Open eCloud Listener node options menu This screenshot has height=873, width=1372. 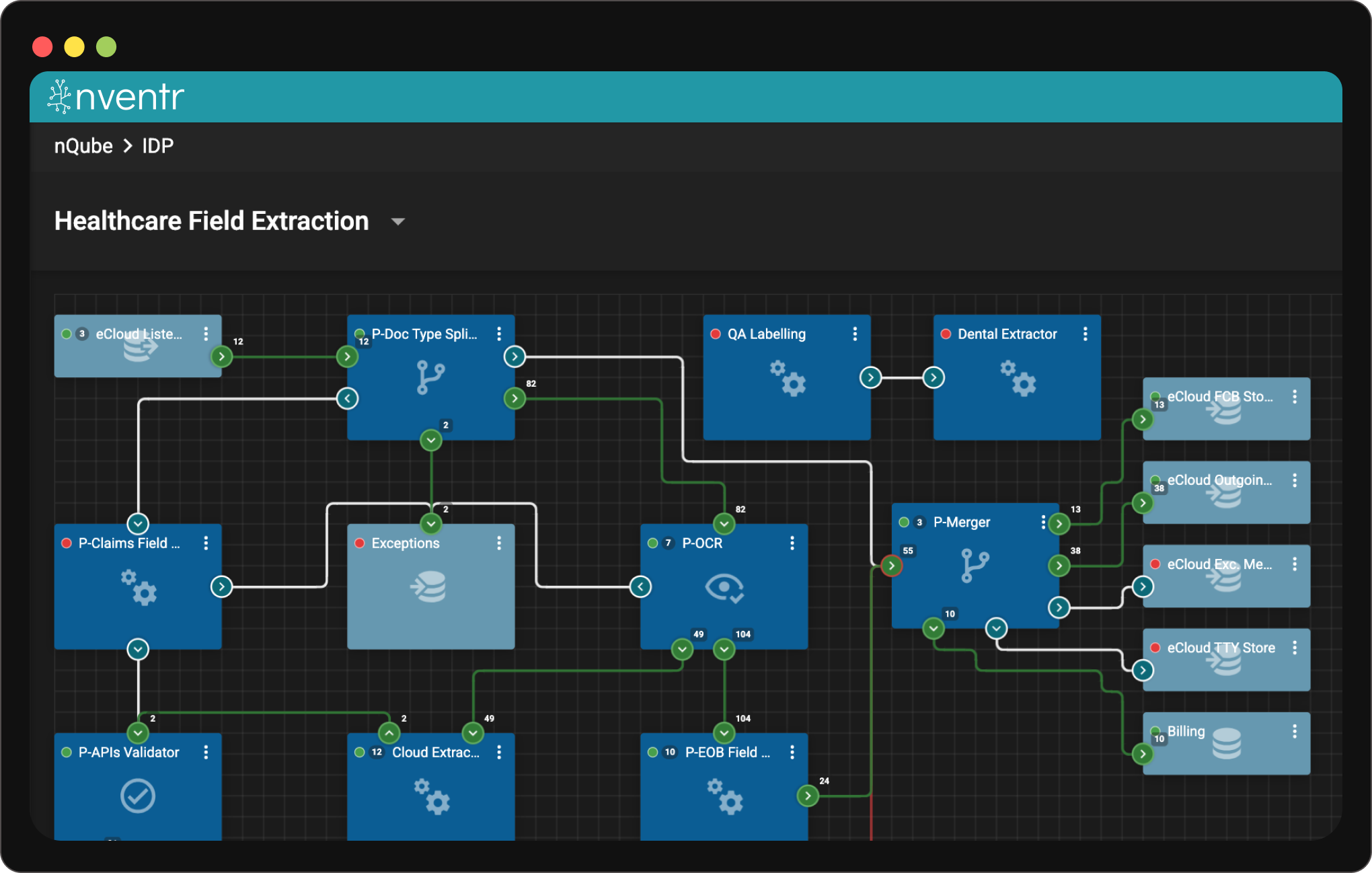click(x=206, y=334)
